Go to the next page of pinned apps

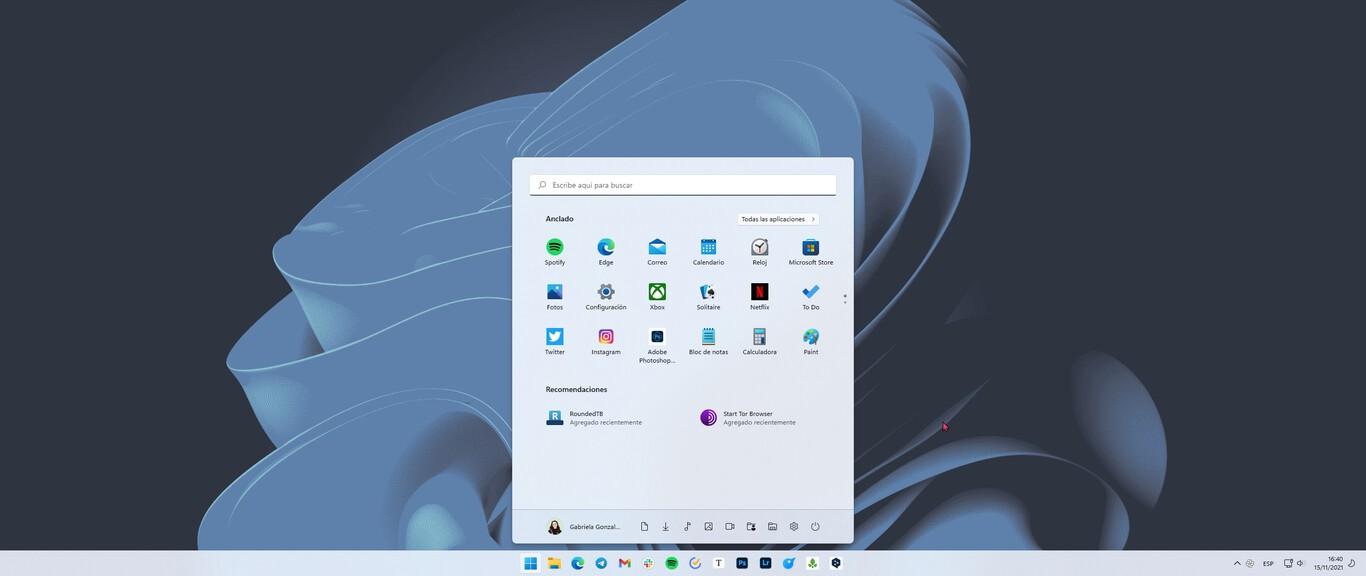click(x=845, y=302)
